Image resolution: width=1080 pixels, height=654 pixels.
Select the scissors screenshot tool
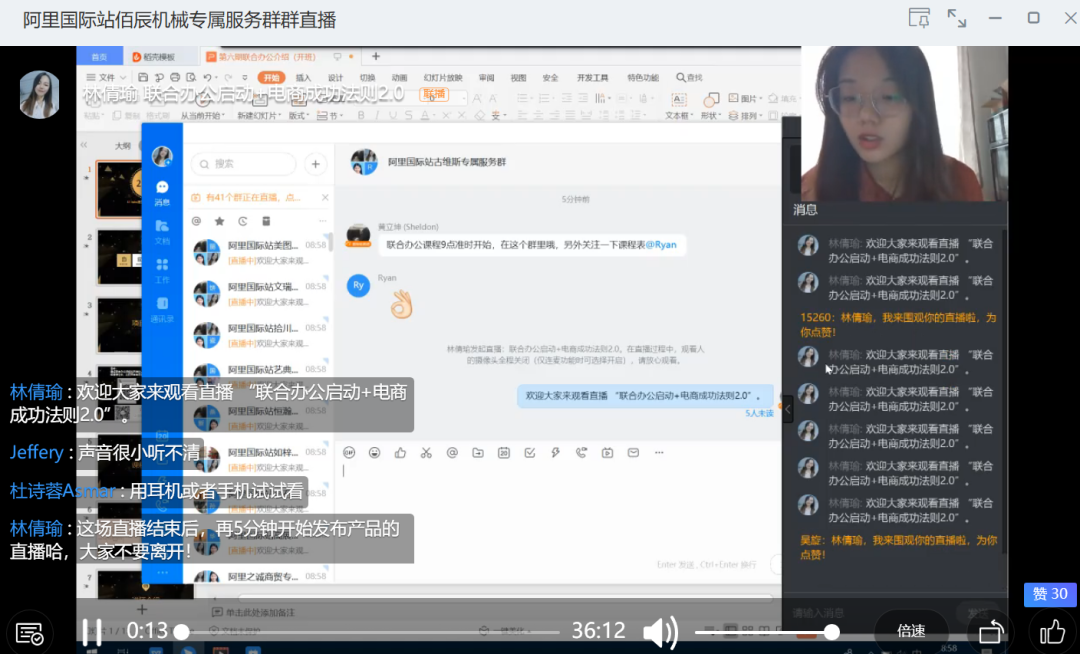(x=426, y=452)
